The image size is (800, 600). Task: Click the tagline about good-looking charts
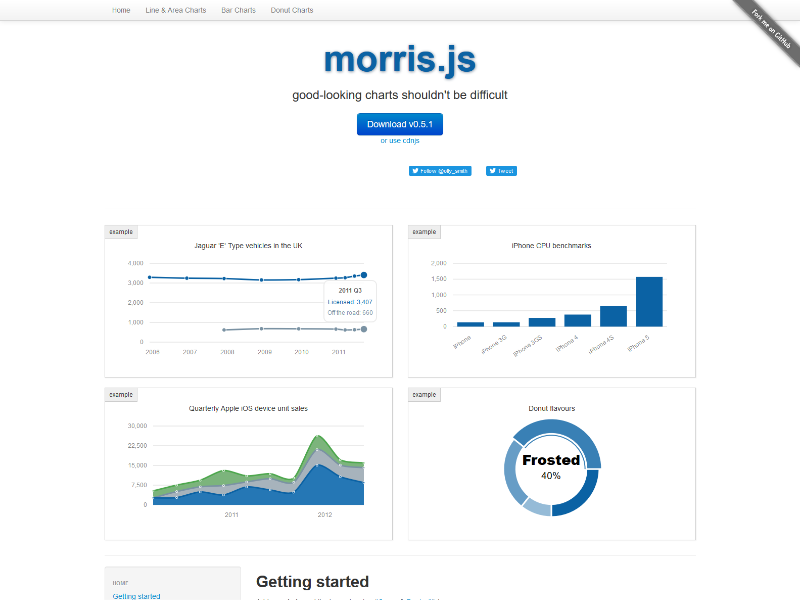click(x=399, y=95)
